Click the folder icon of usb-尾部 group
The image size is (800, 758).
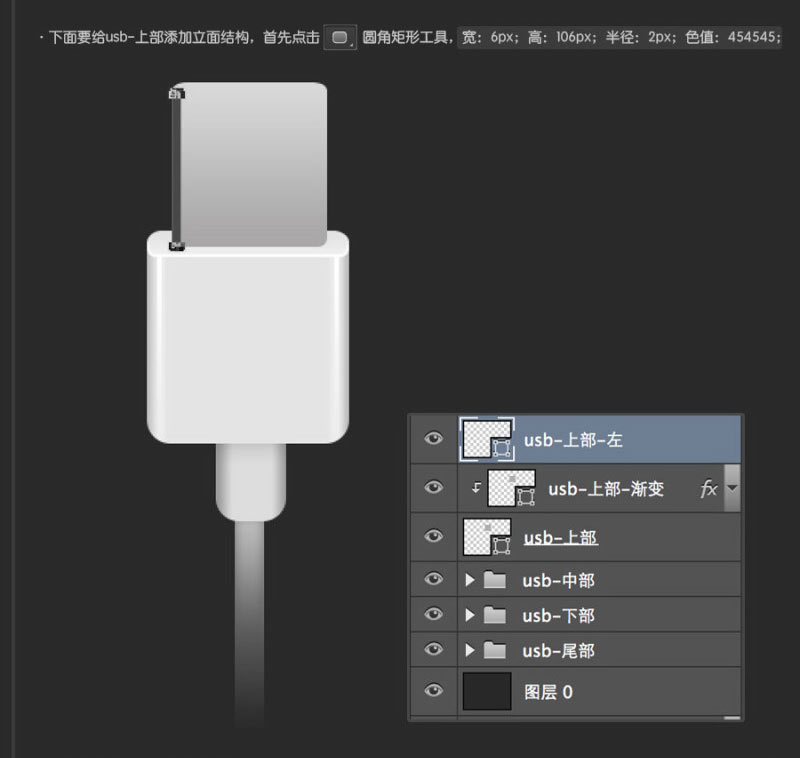pos(494,650)
